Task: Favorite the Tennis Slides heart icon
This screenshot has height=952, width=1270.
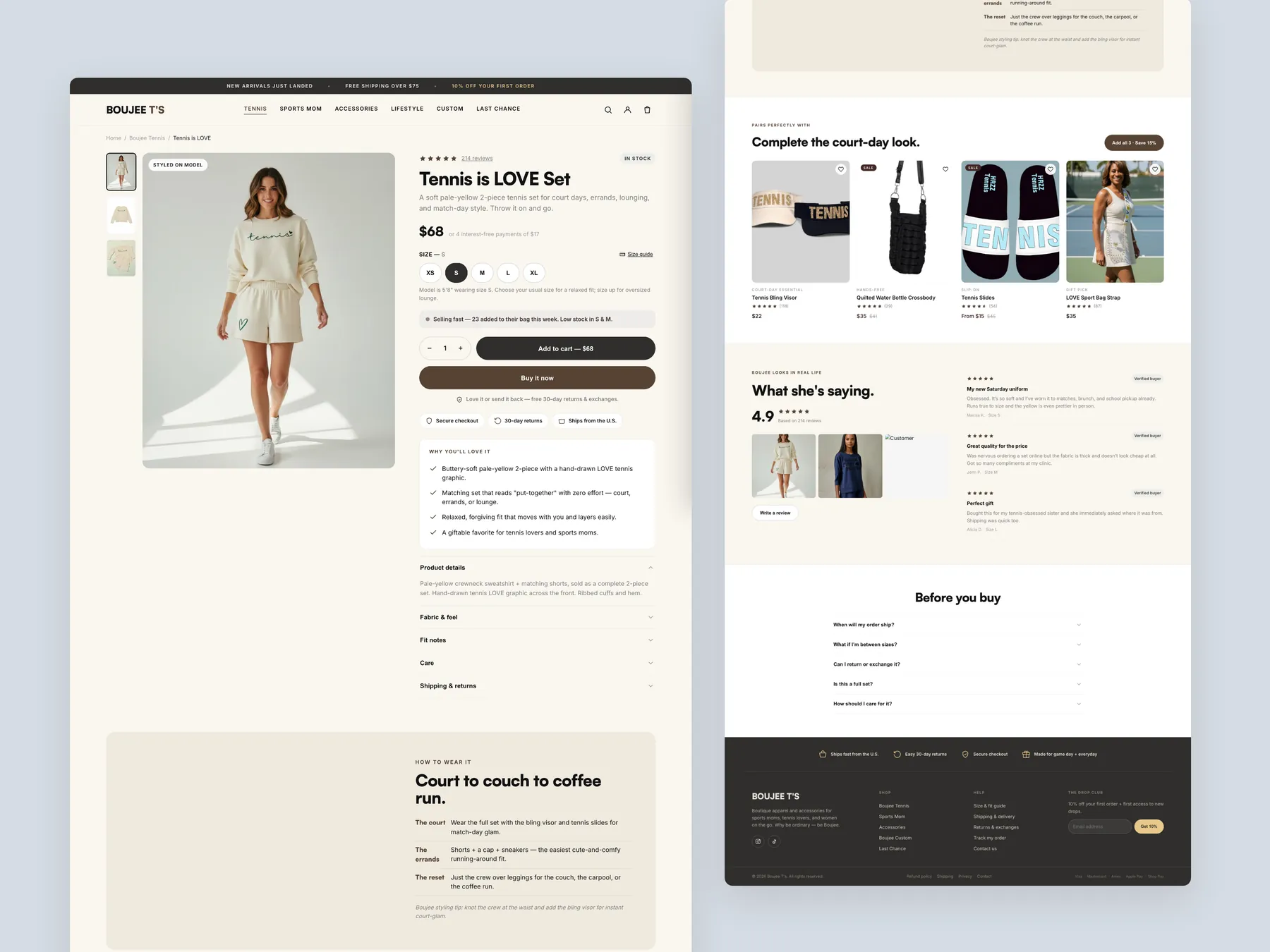Action: click(x=1050, y=169)
